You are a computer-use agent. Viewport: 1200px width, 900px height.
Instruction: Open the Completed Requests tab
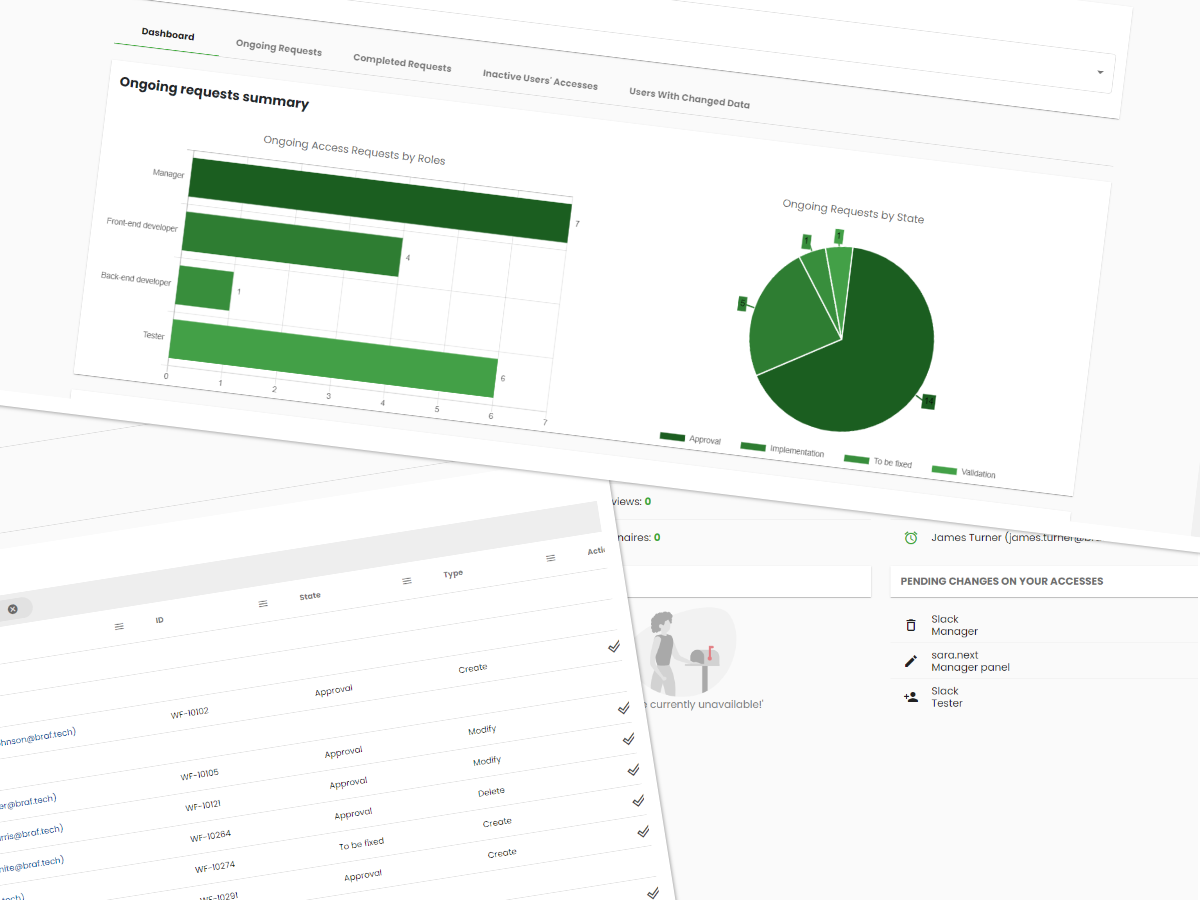(x=402, y=63)
